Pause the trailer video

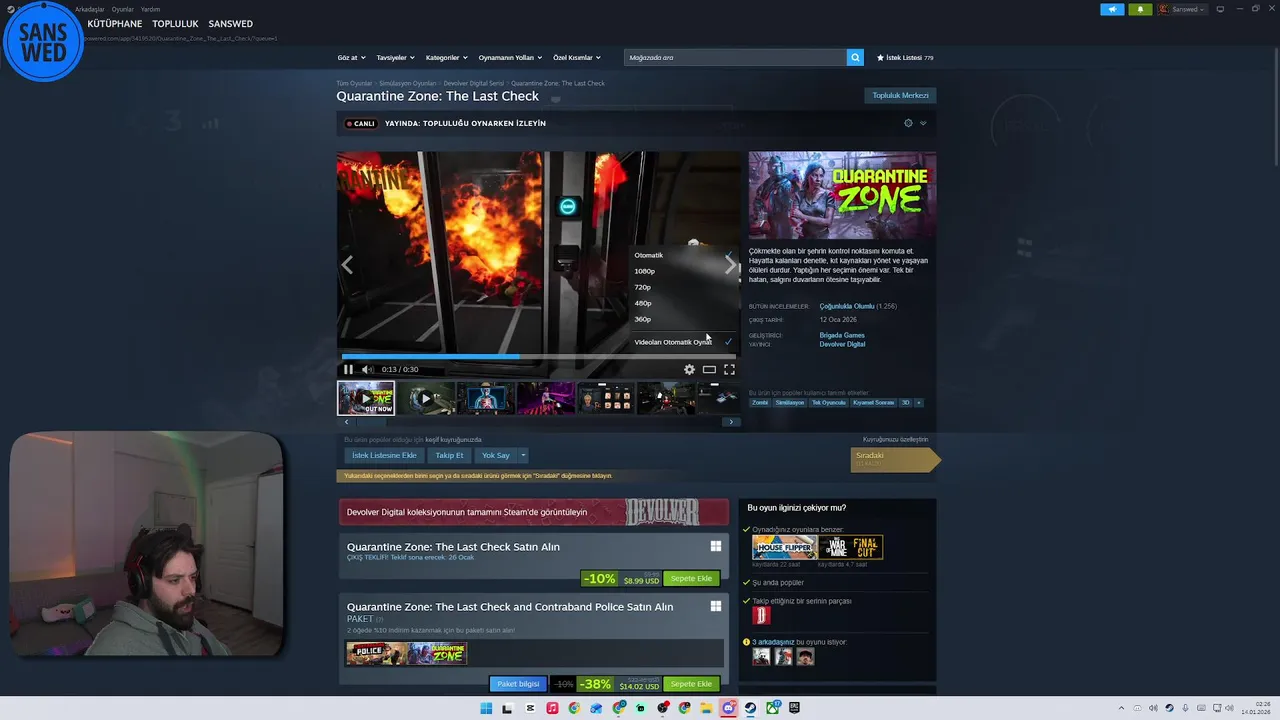pos(348,369)
